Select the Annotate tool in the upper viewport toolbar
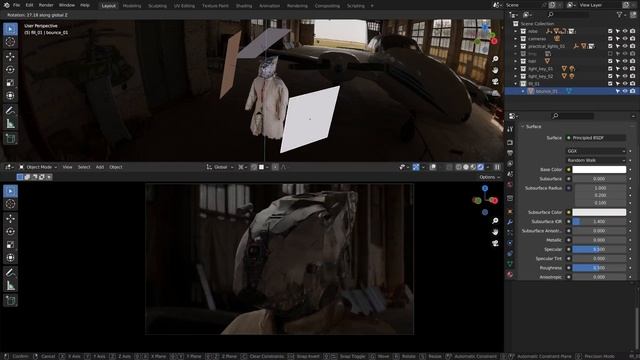 point(10,110)
